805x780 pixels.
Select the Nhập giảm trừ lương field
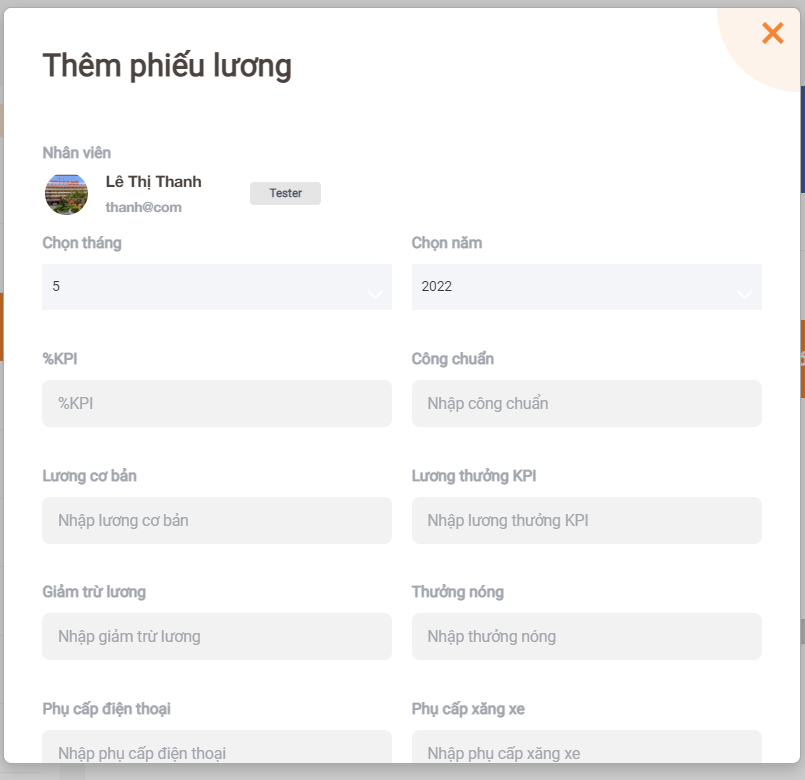[217, 636]
